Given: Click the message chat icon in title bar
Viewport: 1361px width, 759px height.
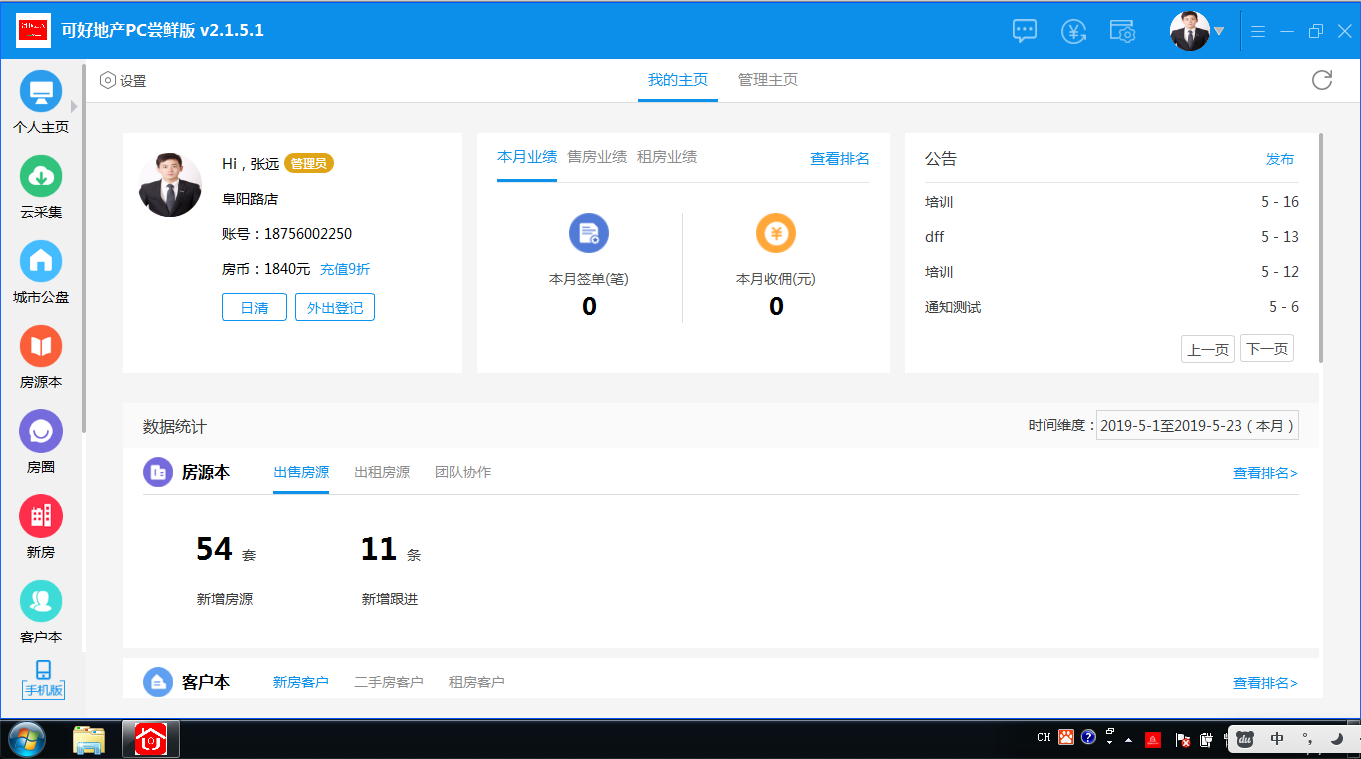Looking at the screenshot, I should (x=1025, y=31).
